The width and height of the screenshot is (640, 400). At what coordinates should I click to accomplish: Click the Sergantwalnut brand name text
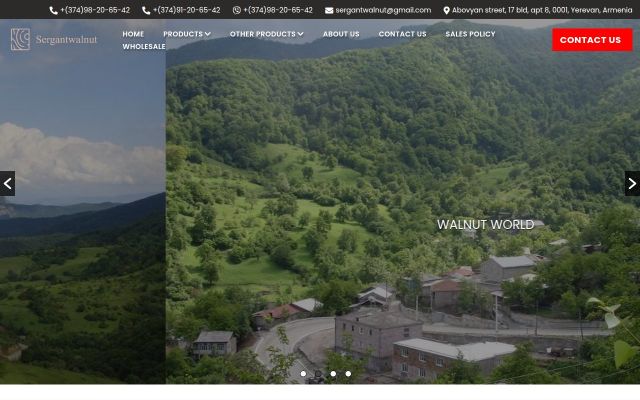[67, 40]
